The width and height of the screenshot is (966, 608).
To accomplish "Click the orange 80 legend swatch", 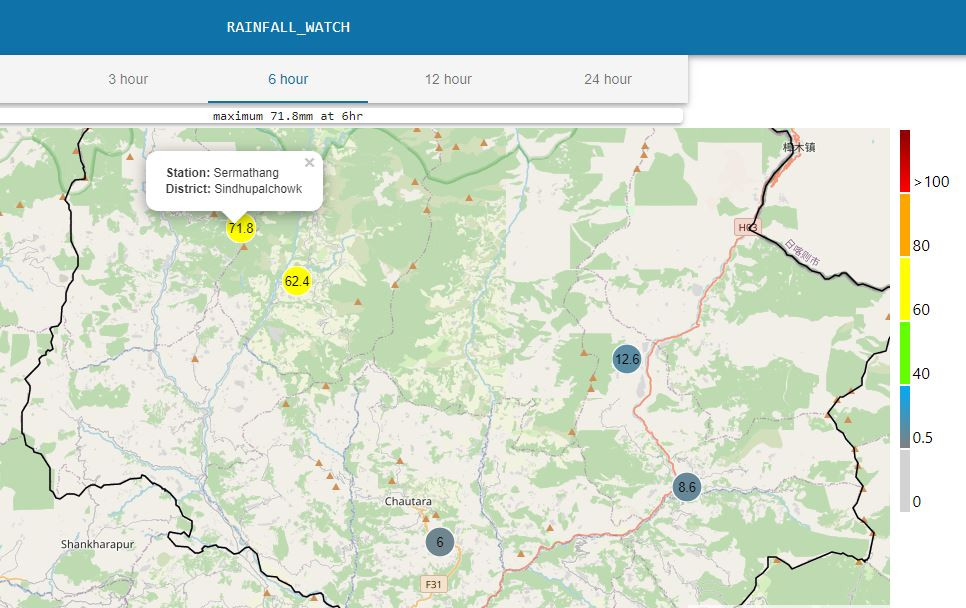I will [x=904, y=225].
